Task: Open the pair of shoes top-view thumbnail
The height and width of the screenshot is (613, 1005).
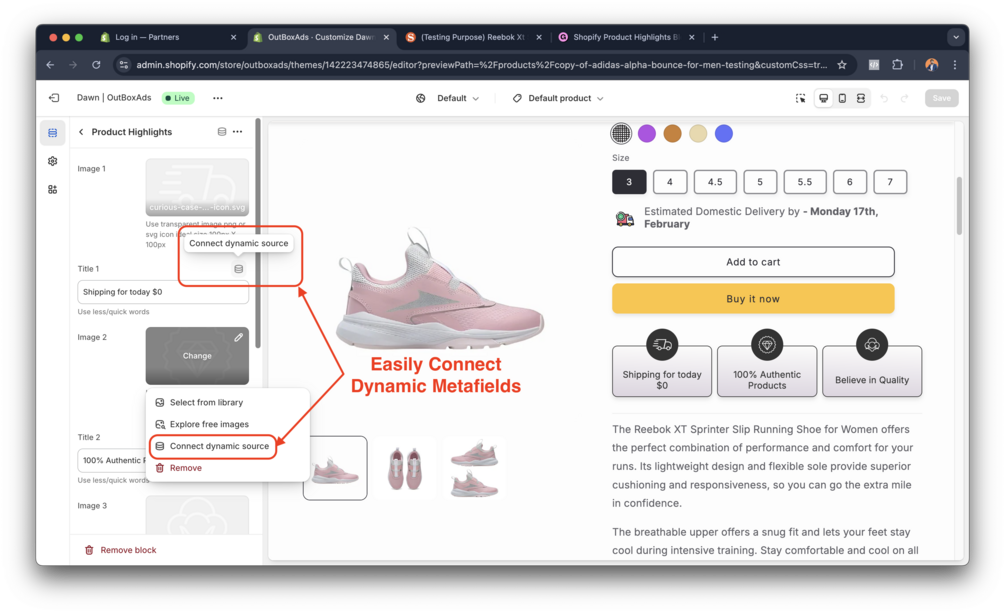Action: [x=405, y=468]
